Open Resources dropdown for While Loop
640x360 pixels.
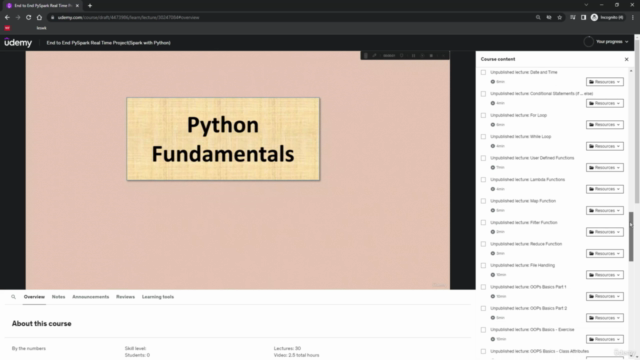[604, 146]
